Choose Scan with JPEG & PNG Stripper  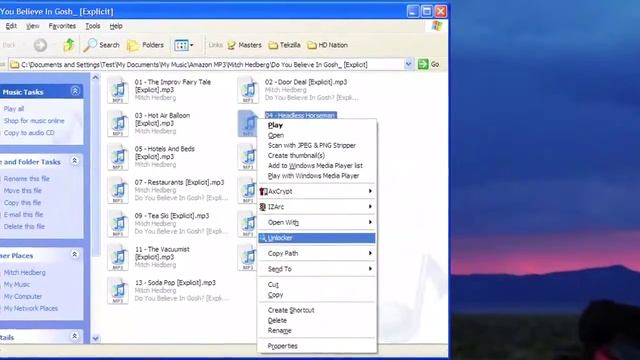pos(317,145)
